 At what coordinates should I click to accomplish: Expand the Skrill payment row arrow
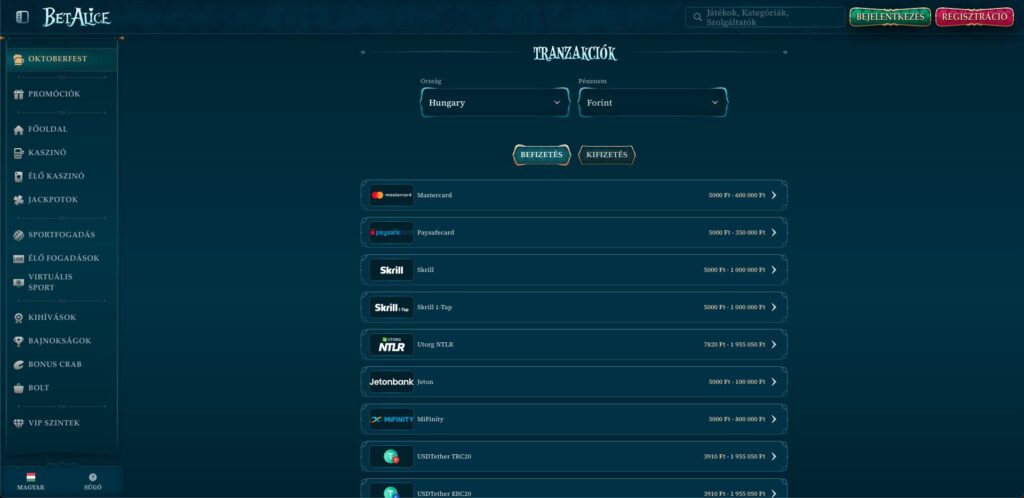point(774,270)
